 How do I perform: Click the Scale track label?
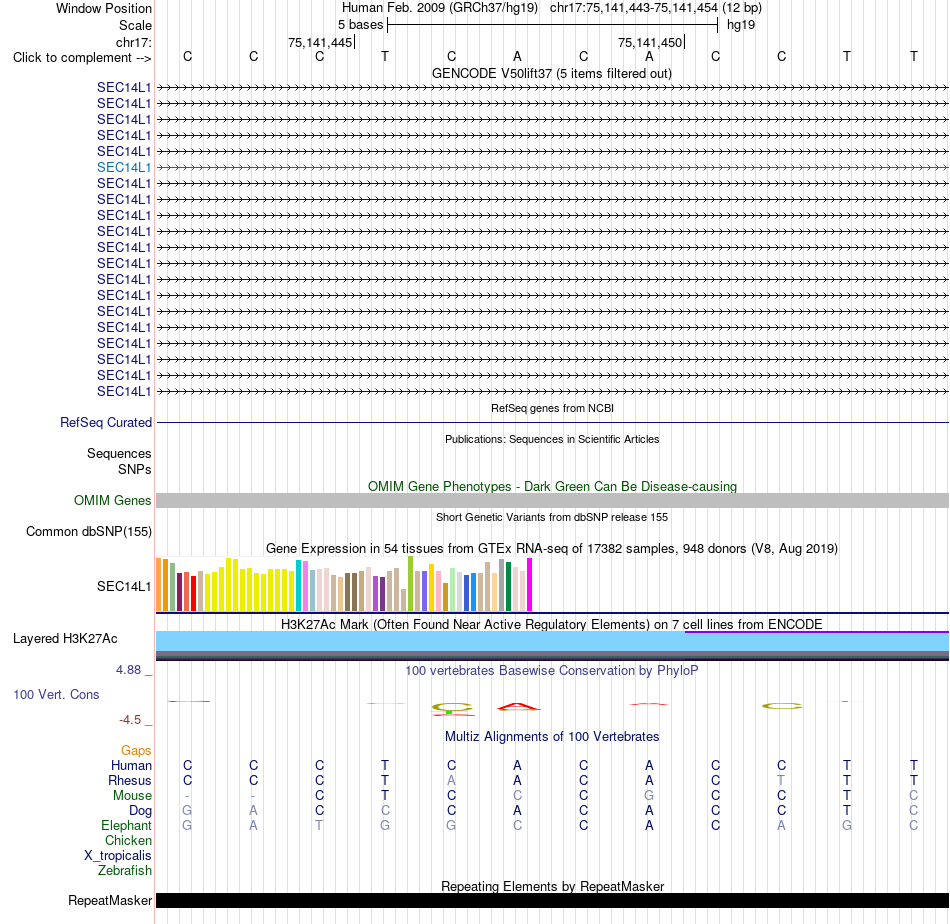click(135, 25)
